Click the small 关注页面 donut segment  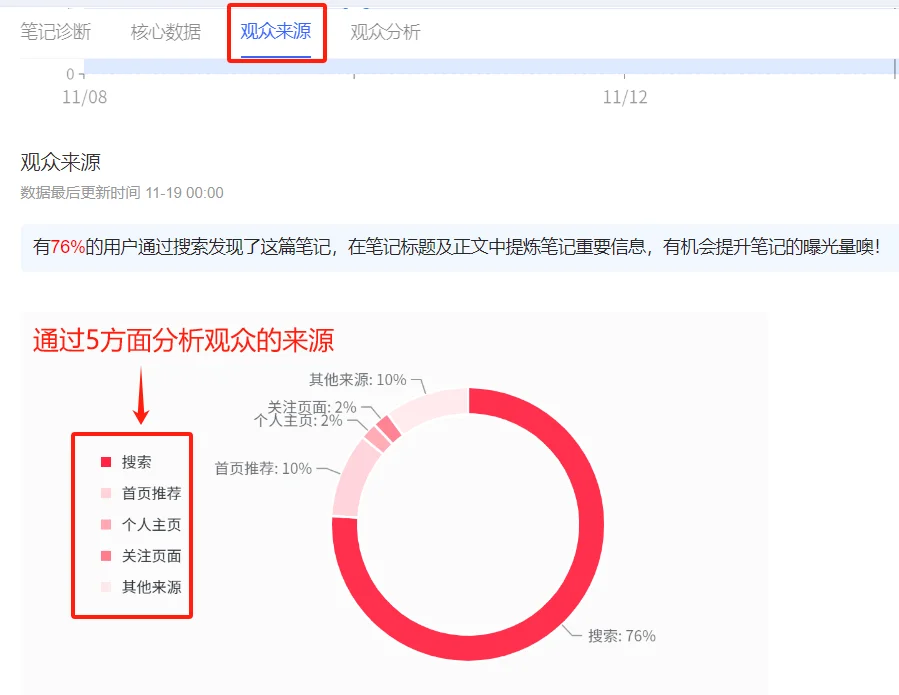click(388, 428)
